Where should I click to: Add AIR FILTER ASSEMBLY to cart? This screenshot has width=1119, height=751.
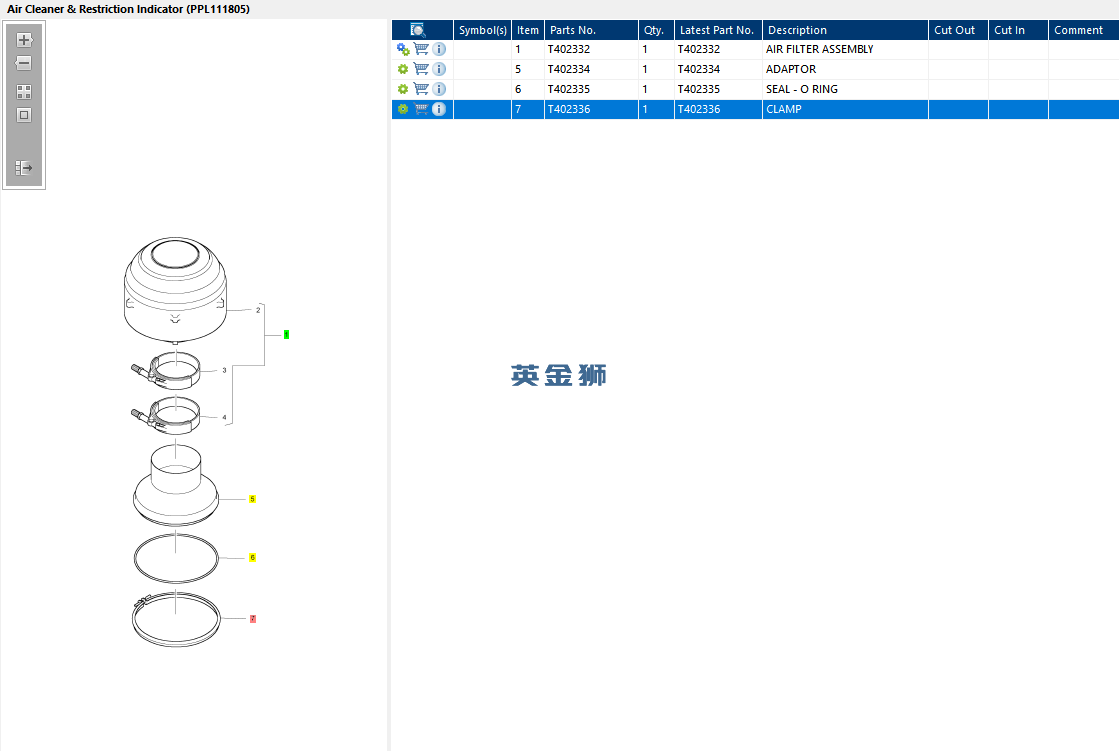pyautogui.click(x=421, y=49)
